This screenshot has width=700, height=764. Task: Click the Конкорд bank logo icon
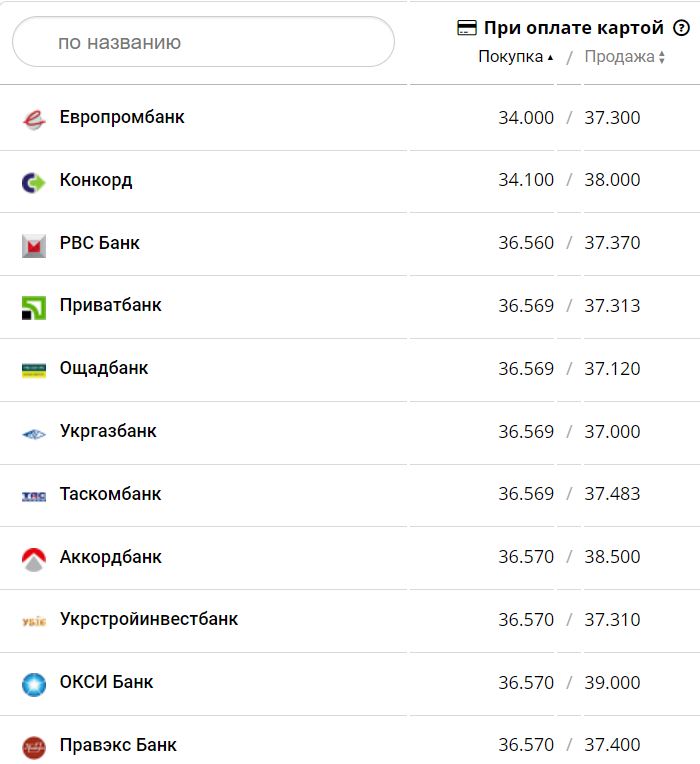click(x=34, y=182)
